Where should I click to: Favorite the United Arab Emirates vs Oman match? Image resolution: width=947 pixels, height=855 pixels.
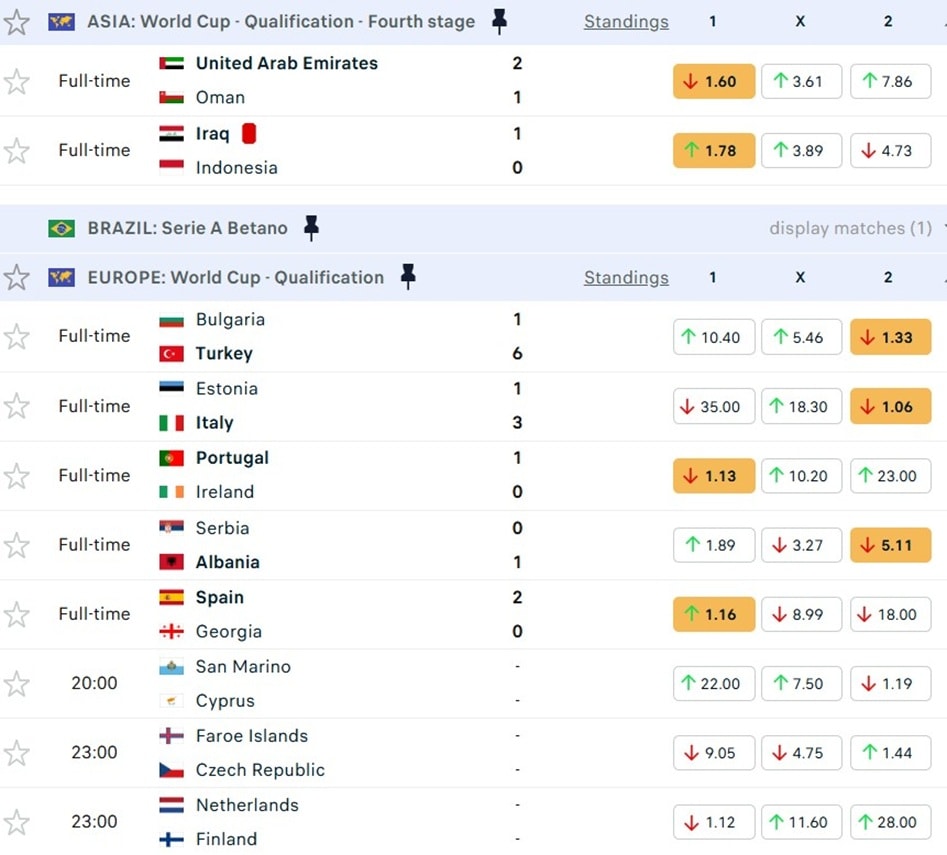point(17,81)
